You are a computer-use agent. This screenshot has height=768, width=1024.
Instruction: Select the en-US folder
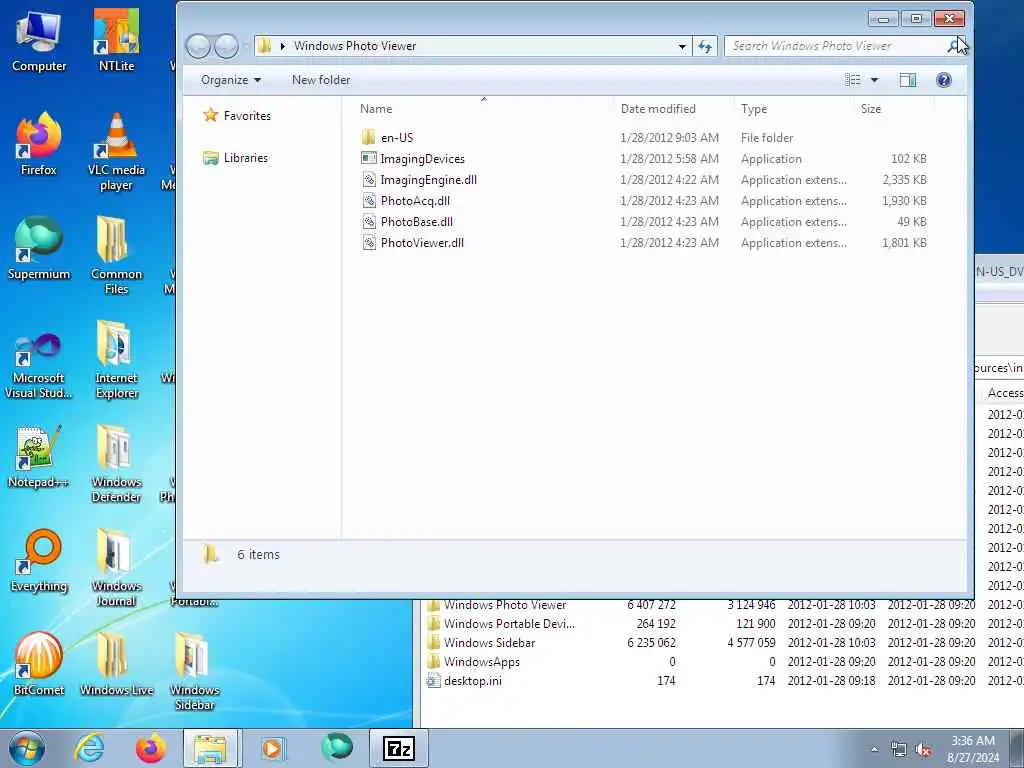(x=643, y=138)
